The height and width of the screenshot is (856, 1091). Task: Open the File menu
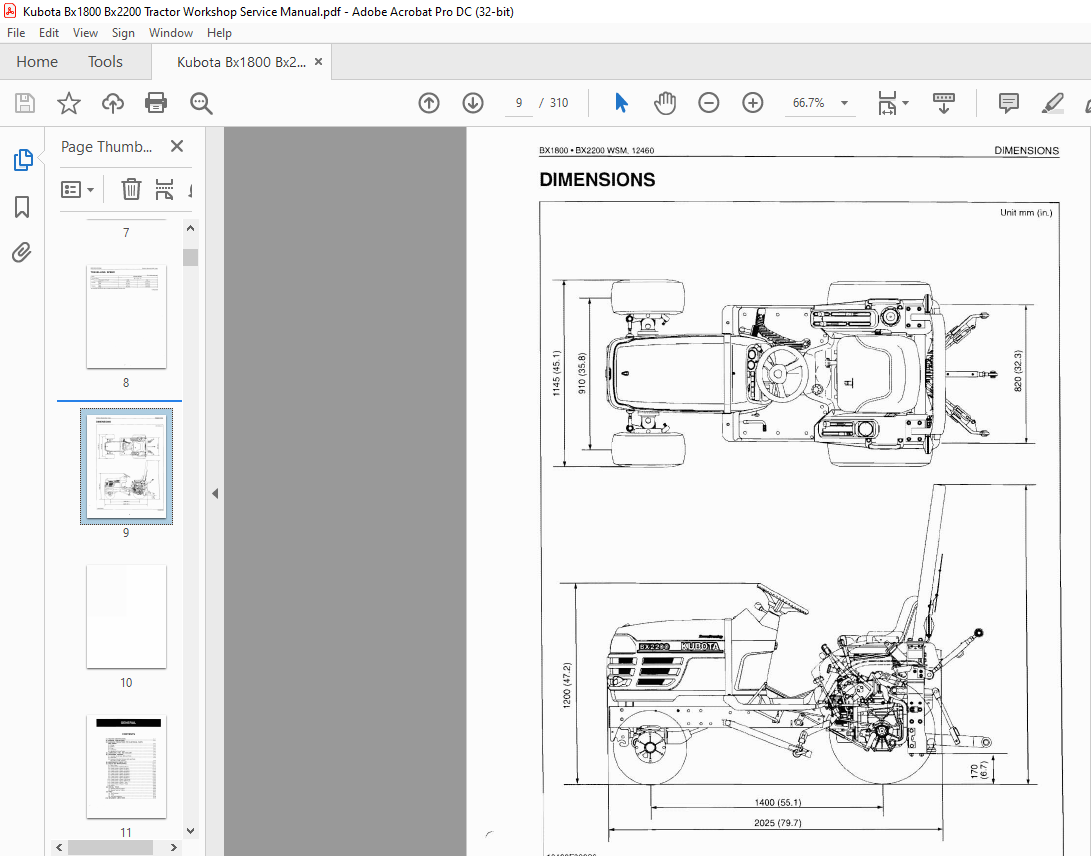(16, 33)
